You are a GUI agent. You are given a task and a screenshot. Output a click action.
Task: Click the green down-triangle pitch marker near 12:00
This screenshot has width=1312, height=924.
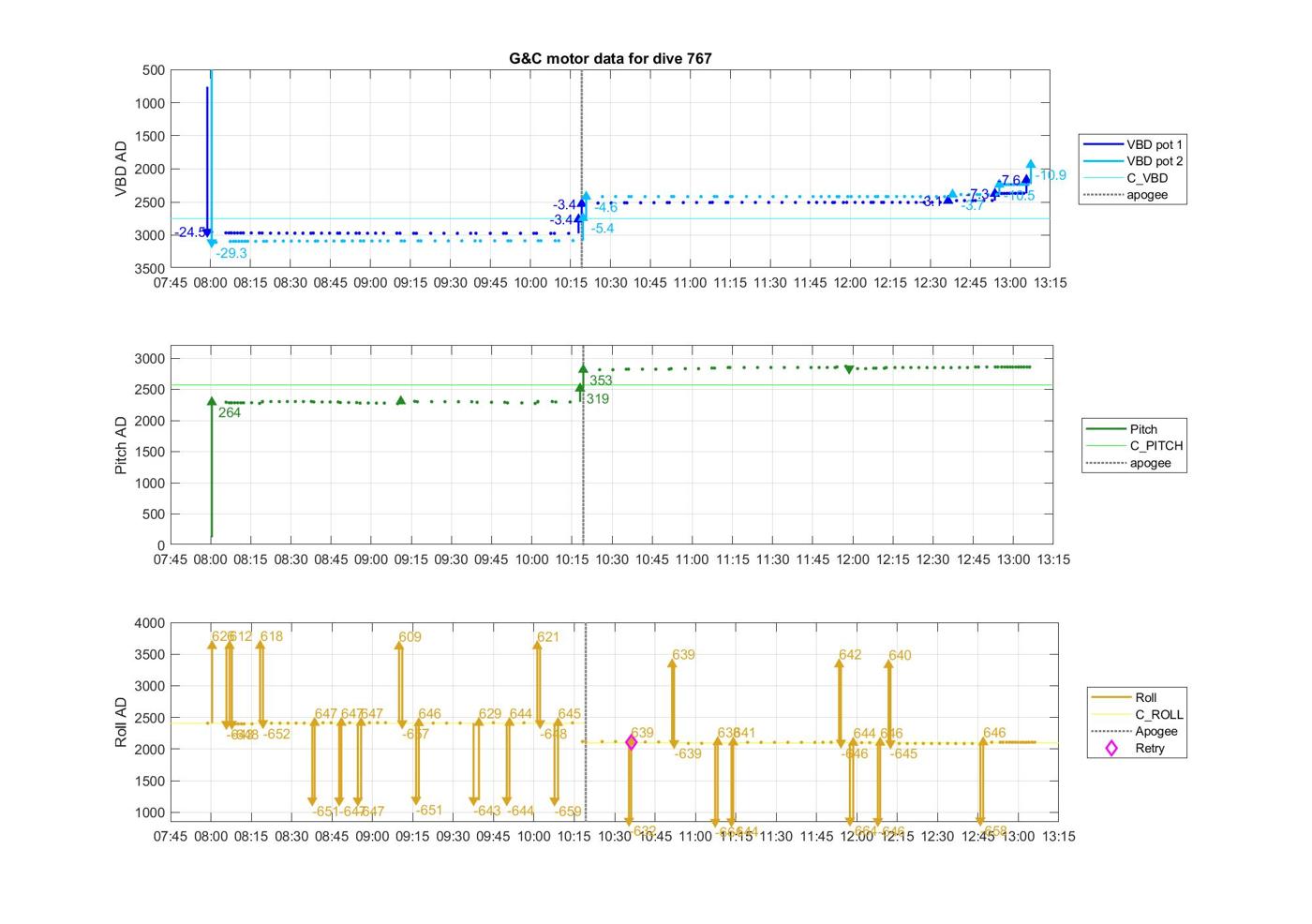[849, 369]
